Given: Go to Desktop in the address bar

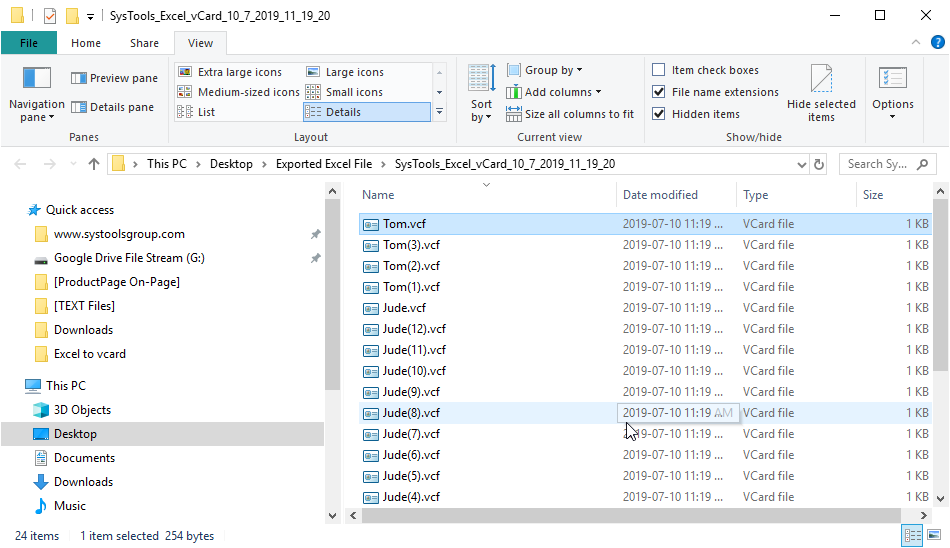Looking at the screenshot, I should [231, 164].
